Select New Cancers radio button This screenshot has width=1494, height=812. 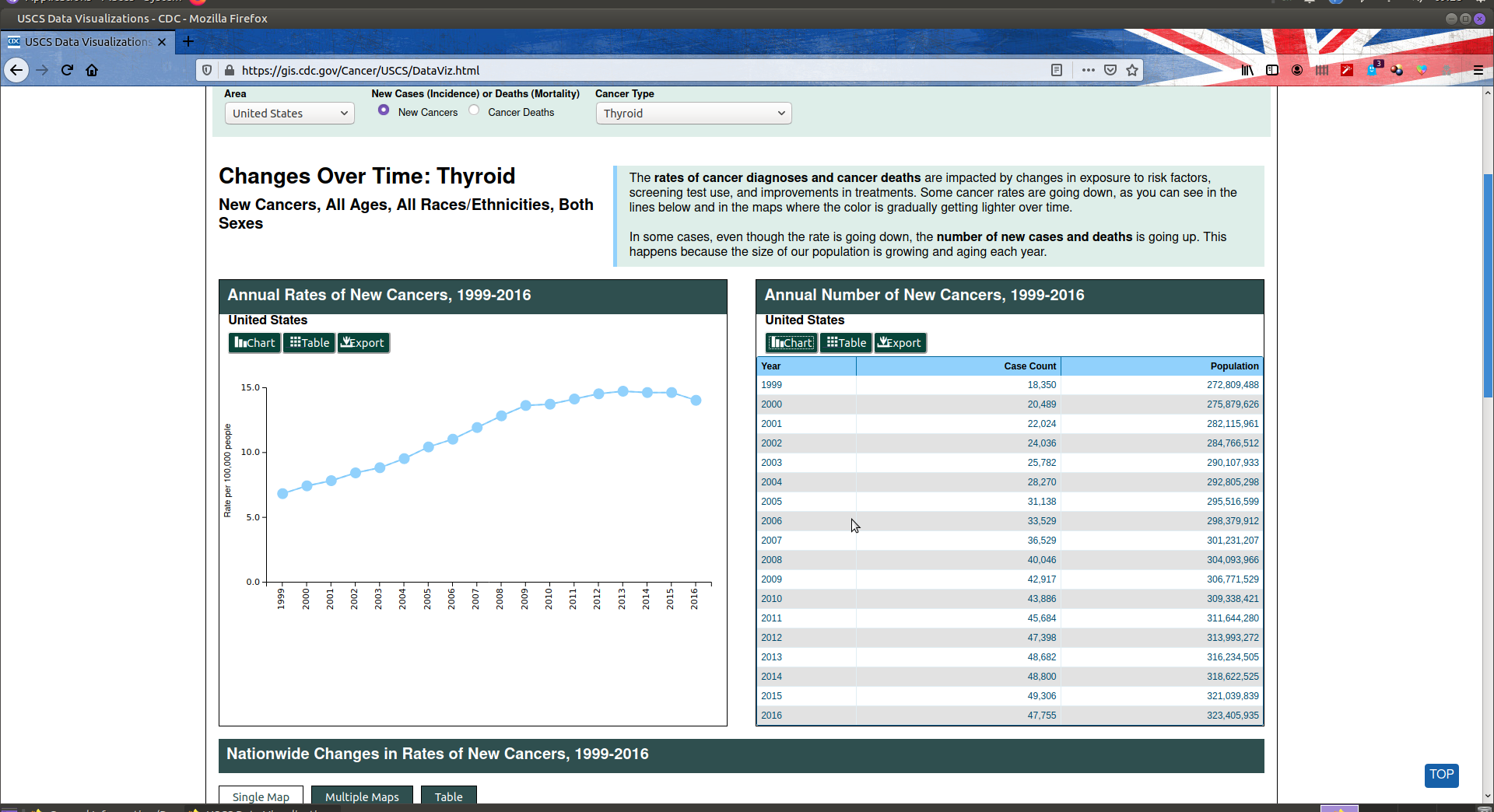coord(384,110)
